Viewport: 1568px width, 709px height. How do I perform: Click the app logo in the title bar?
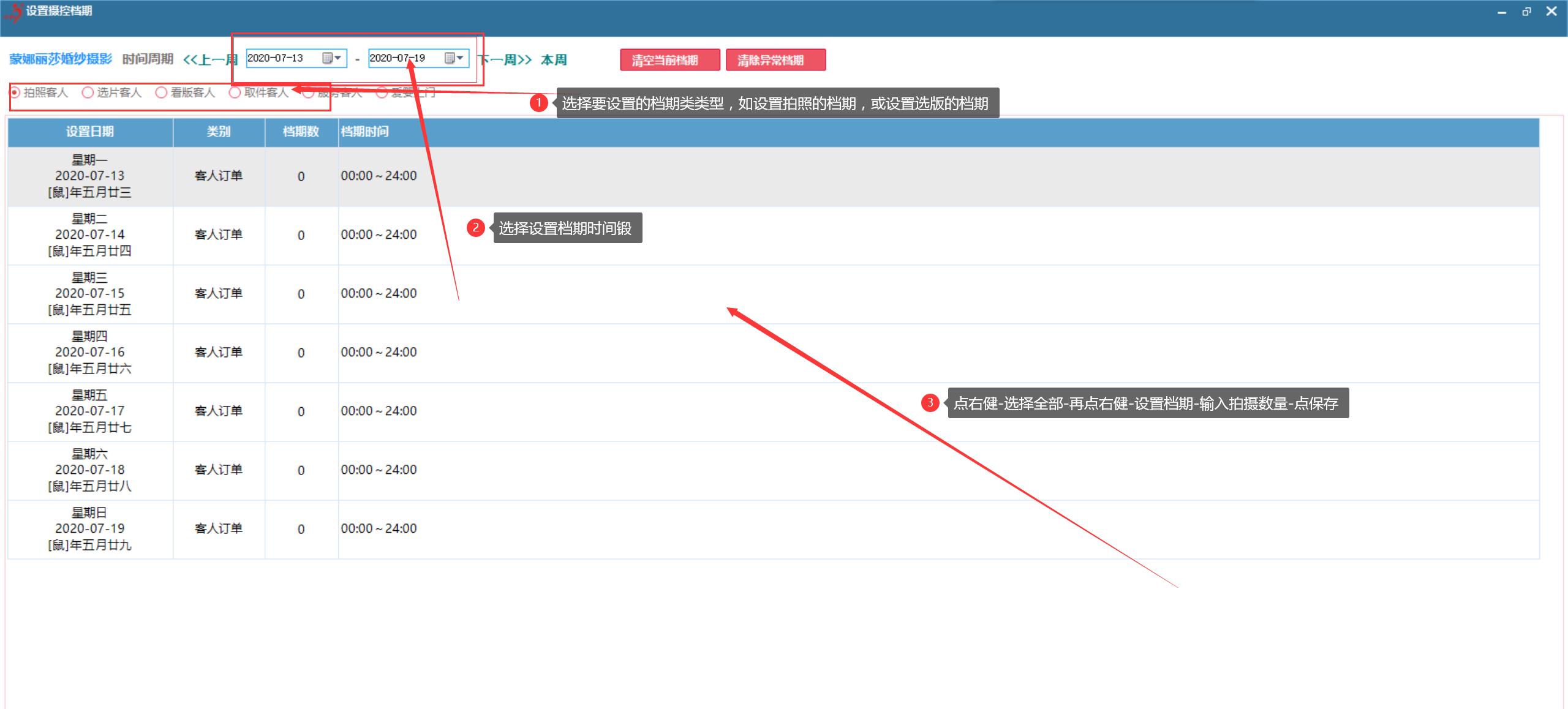click(x=13, y=12)
